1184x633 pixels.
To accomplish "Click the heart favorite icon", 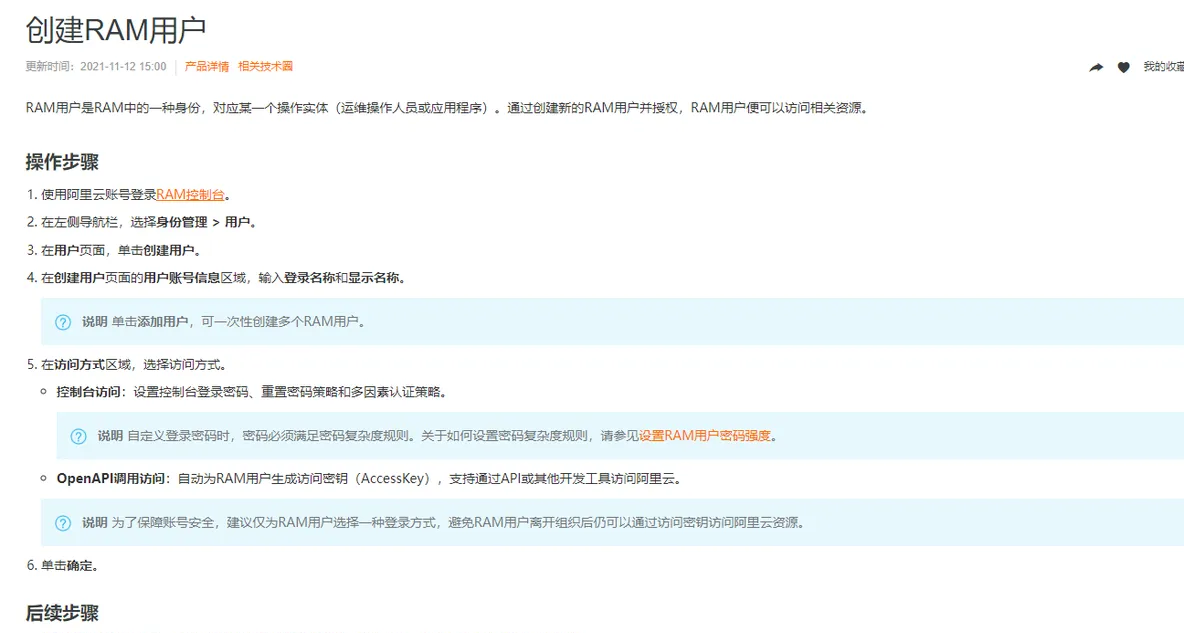I will coord(1124,67).
